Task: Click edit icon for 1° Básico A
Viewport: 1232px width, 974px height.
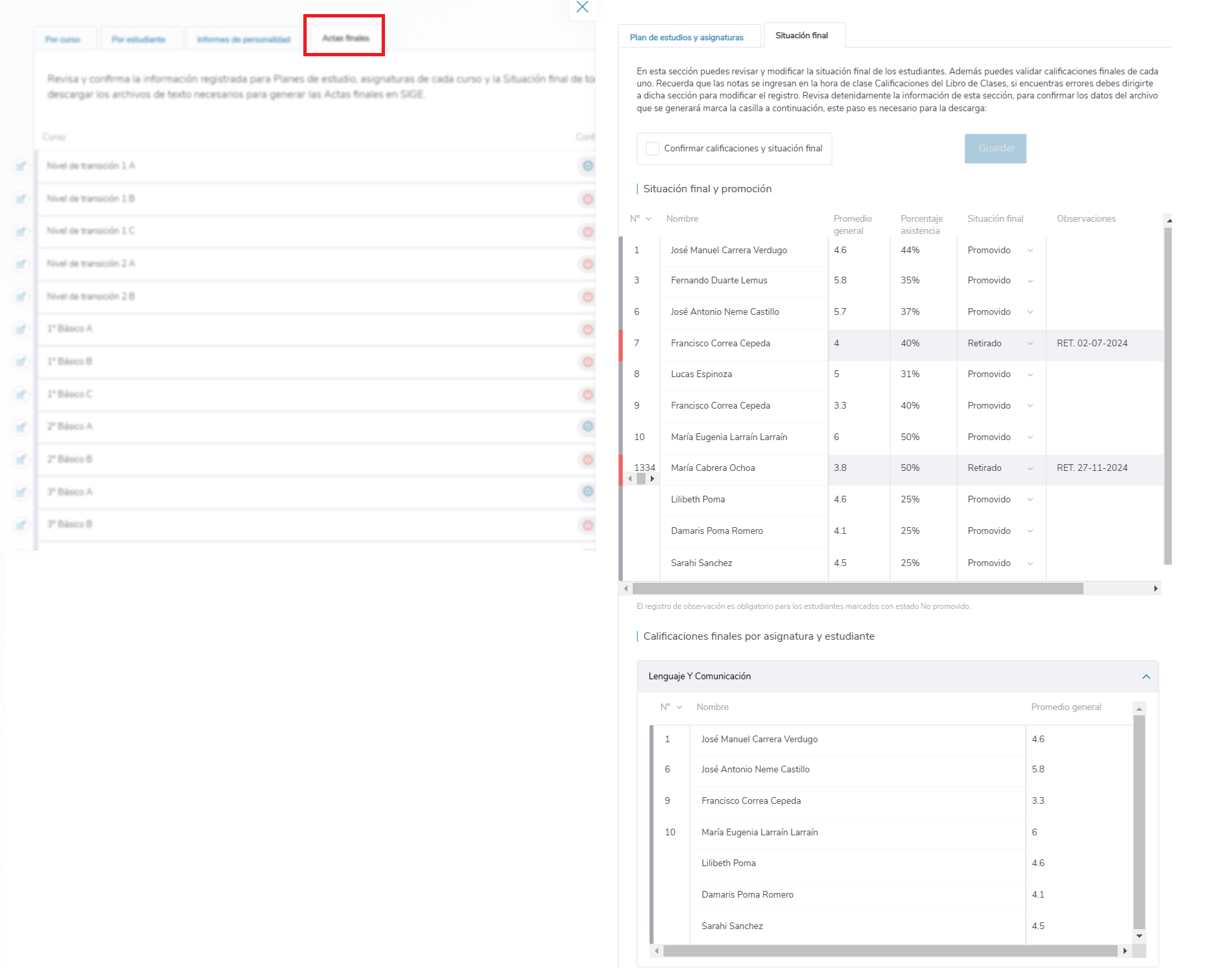Action: [21, 329]
